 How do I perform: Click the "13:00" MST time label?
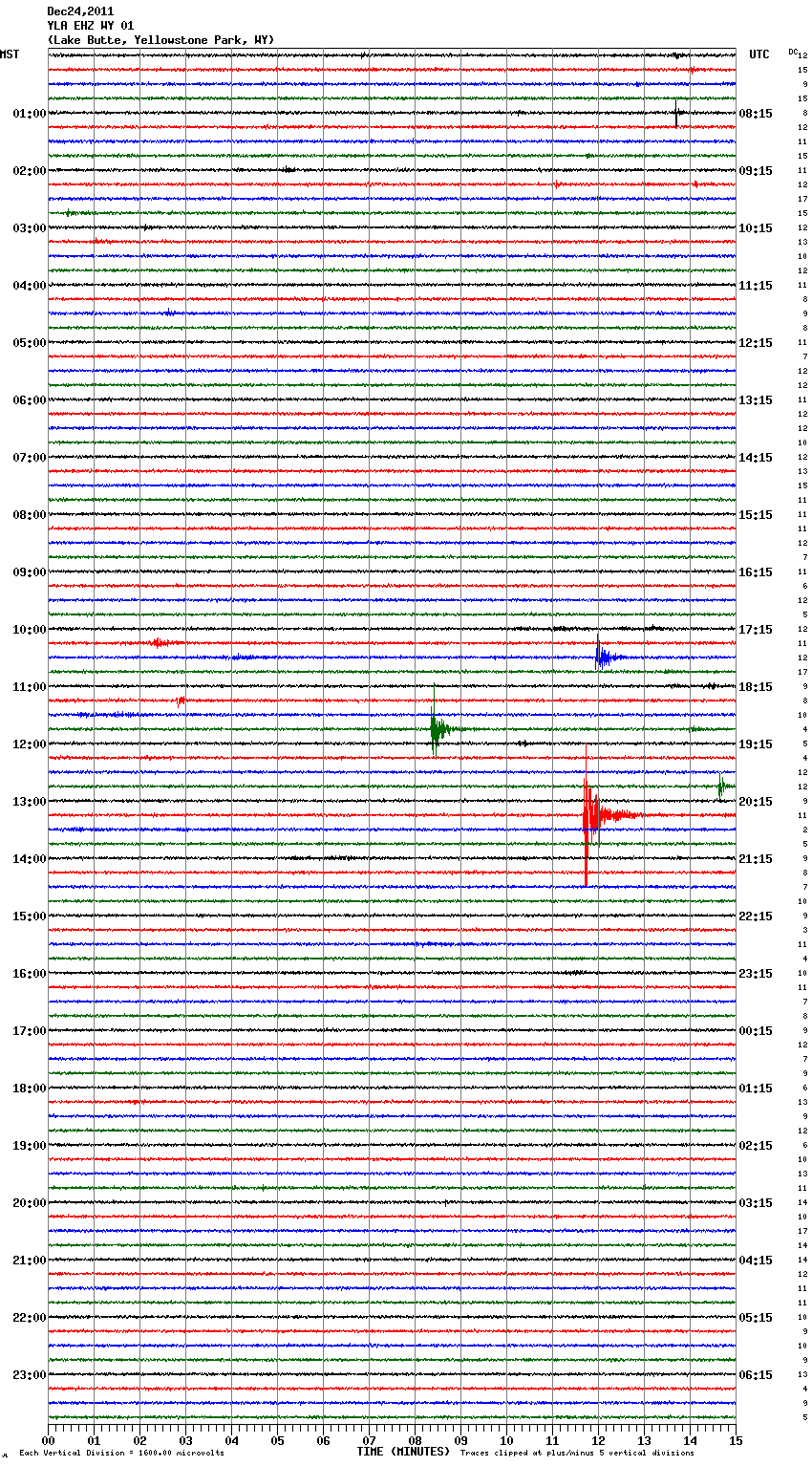pyautogui.click(x=29, y=802)
